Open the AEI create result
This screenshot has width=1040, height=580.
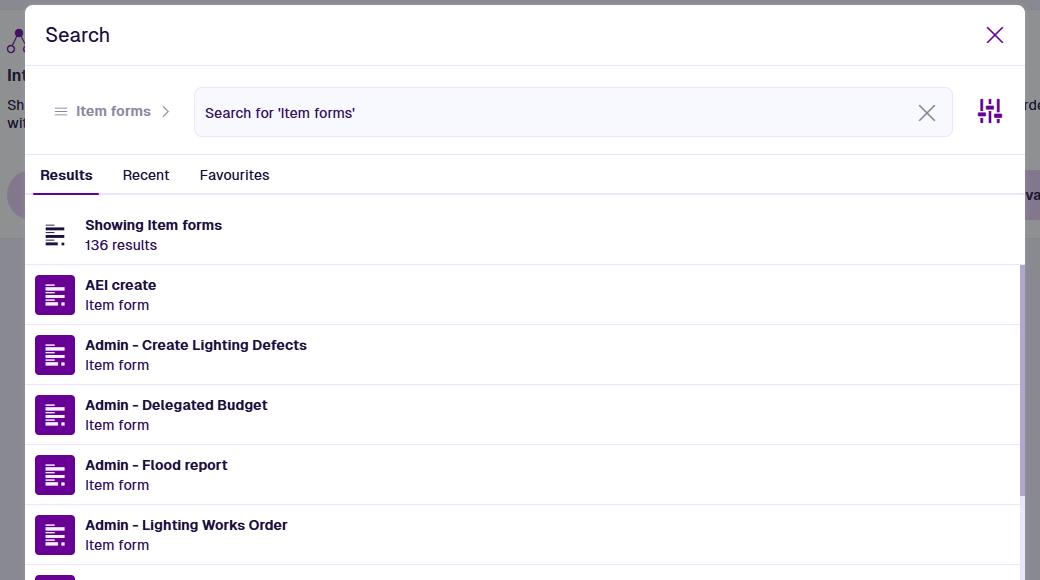pos(121,285)
